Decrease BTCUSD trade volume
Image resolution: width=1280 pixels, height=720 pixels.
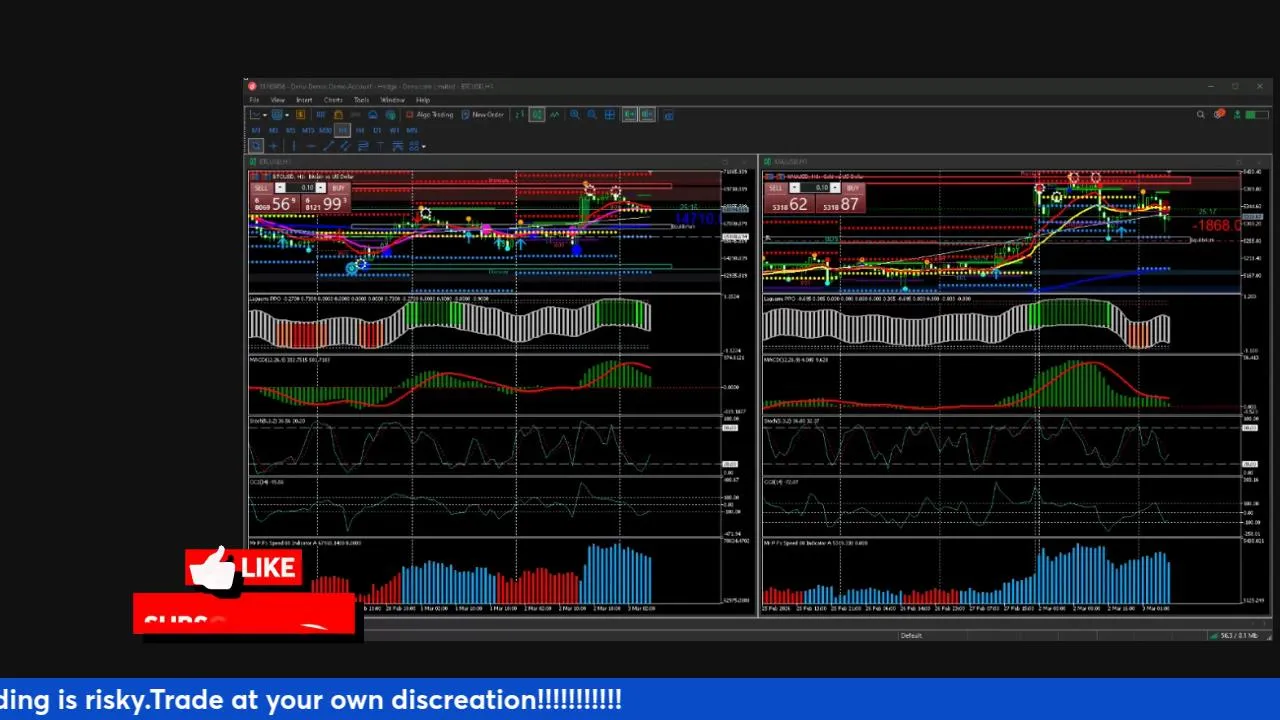(x=280, y=187)
